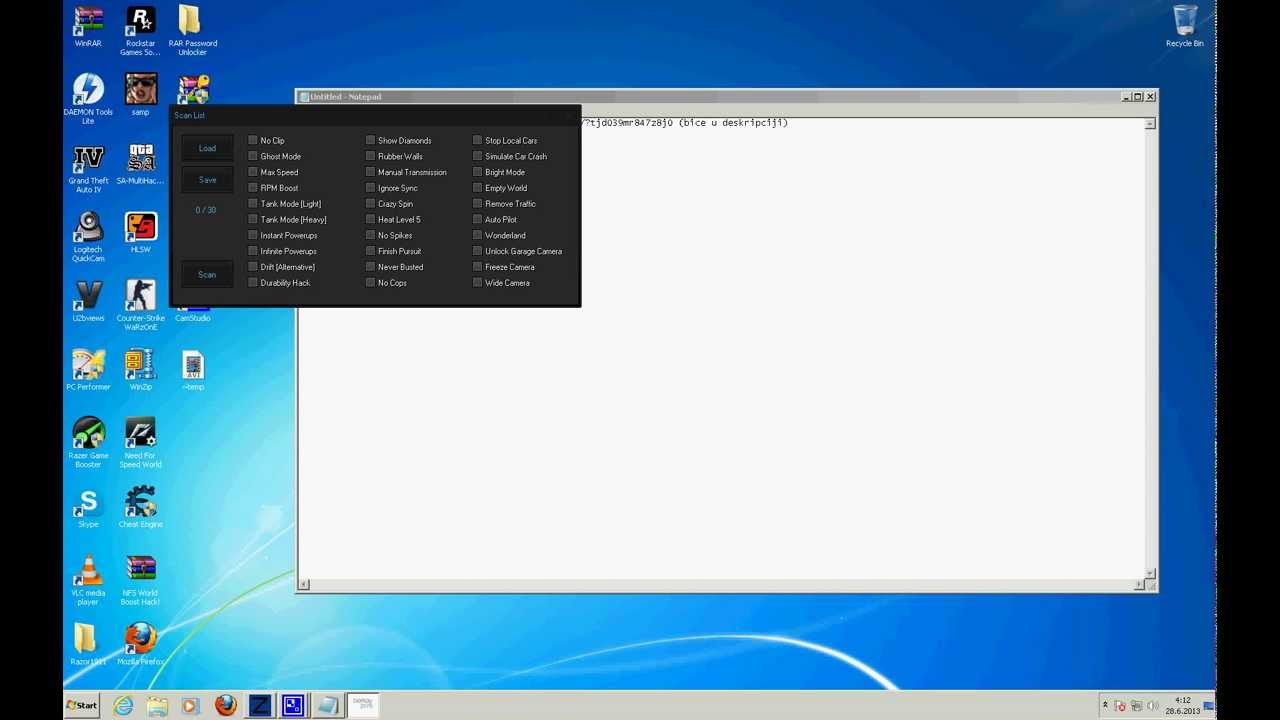Launch VLC media player shortcut
Viewport: 1280px width, 720px height.
(88, 580)
